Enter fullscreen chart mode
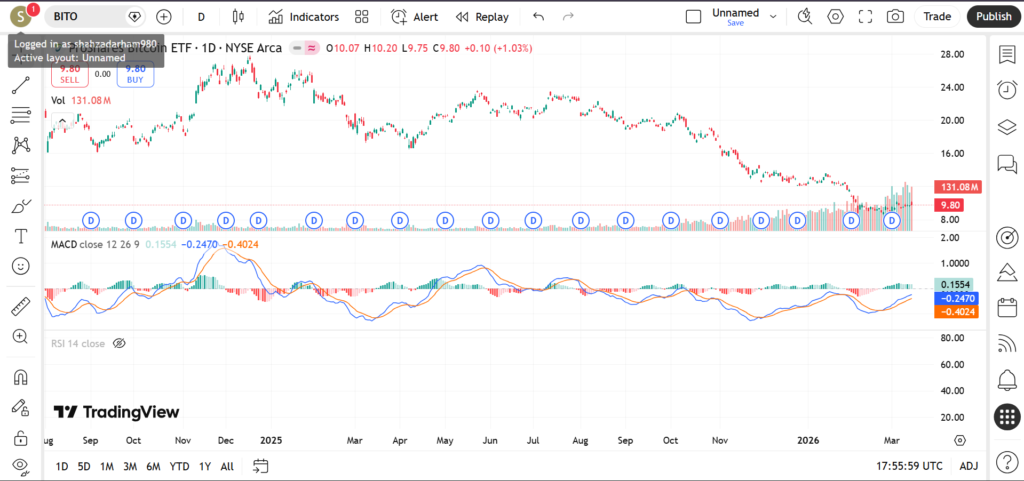 pyautogui.click(x=866, y=17)
